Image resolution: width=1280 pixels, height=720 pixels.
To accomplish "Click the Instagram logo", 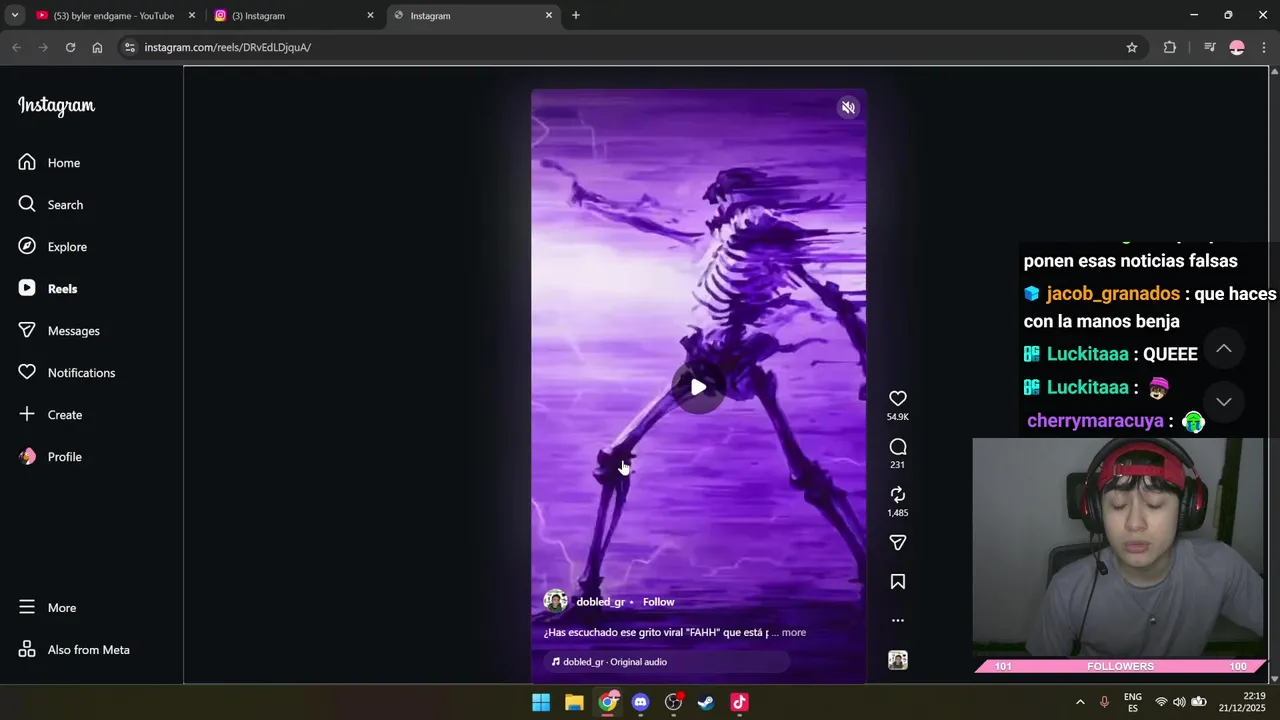I will point(56,106).
